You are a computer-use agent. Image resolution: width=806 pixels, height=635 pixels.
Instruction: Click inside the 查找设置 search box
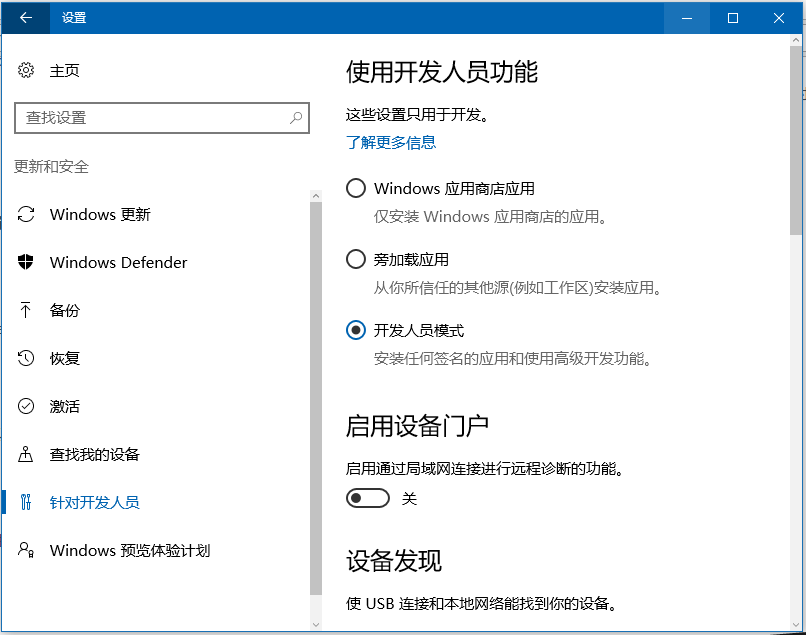[x=150, y=118]
